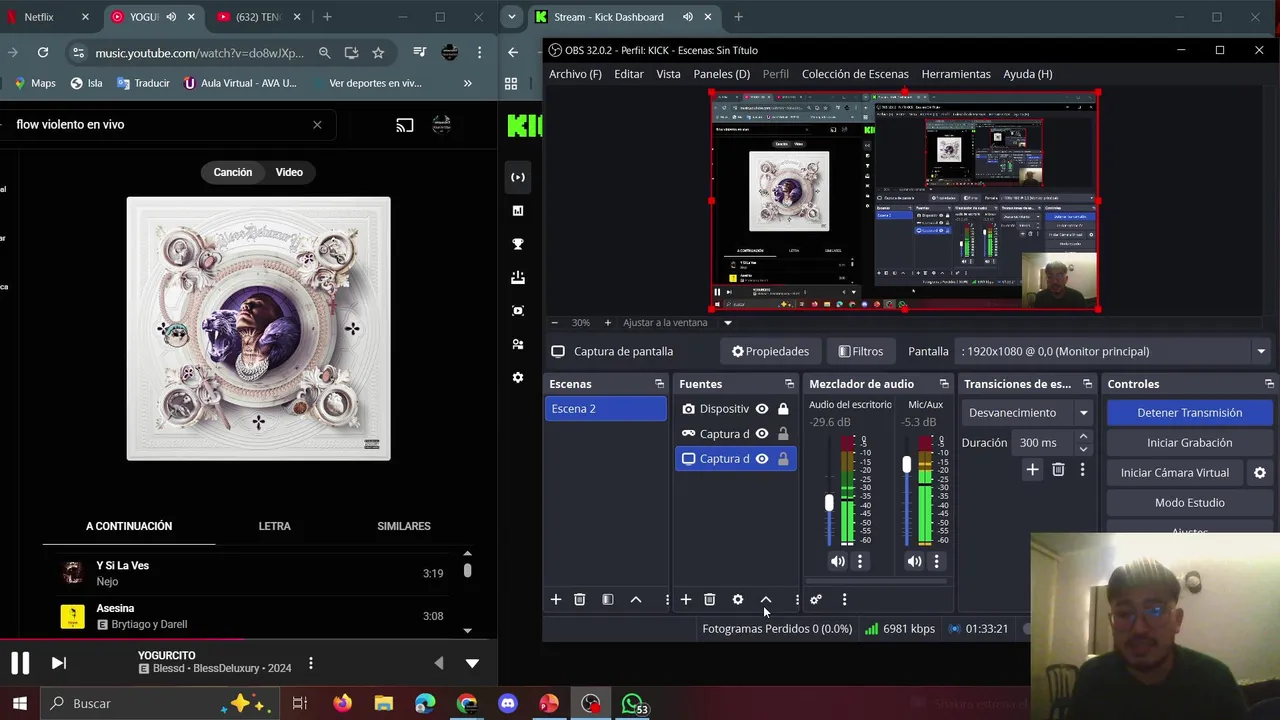This screenshot has height=720, width=1280.
Task: Open the Editar menu in OBS
Action: (629, 74)
